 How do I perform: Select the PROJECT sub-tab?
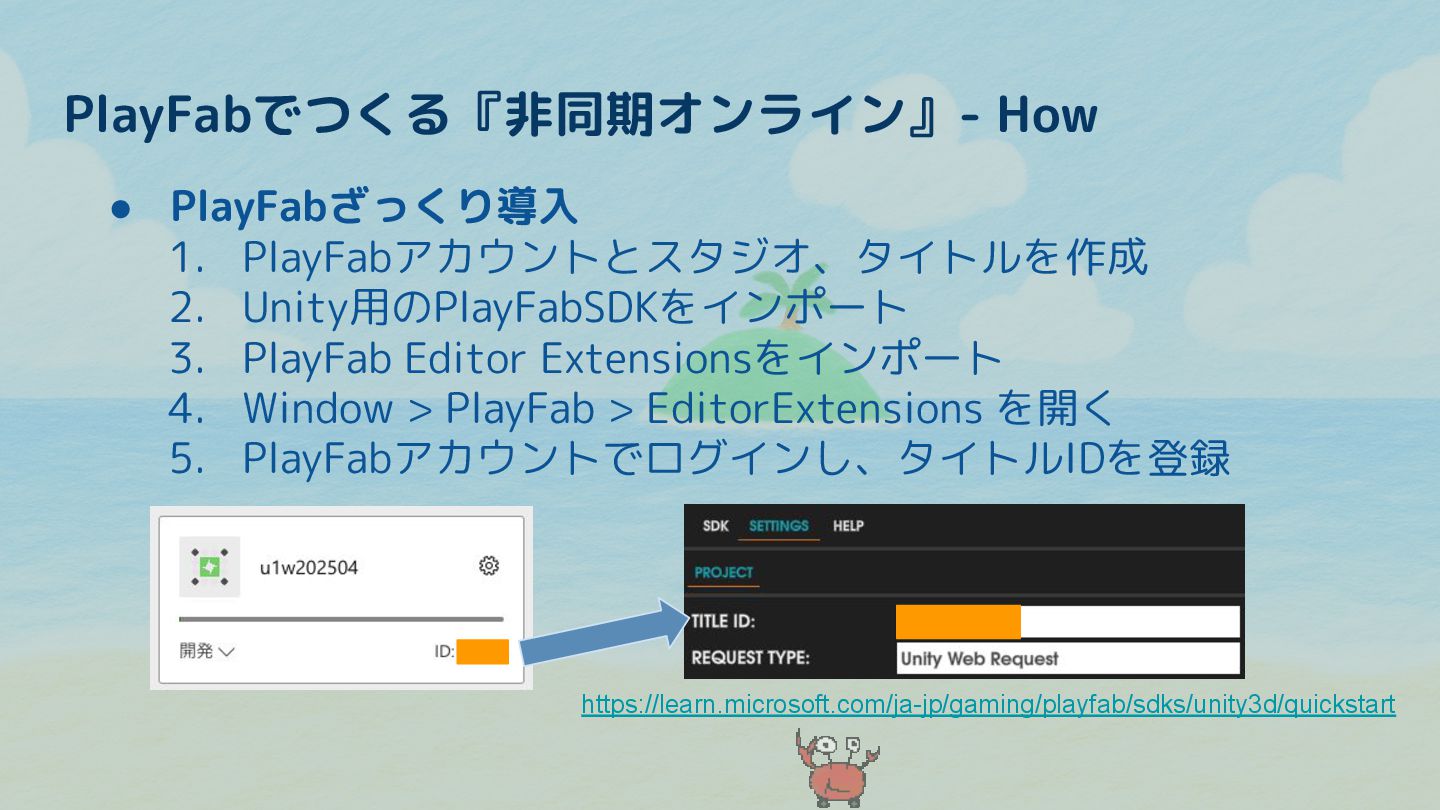point(724,573)
